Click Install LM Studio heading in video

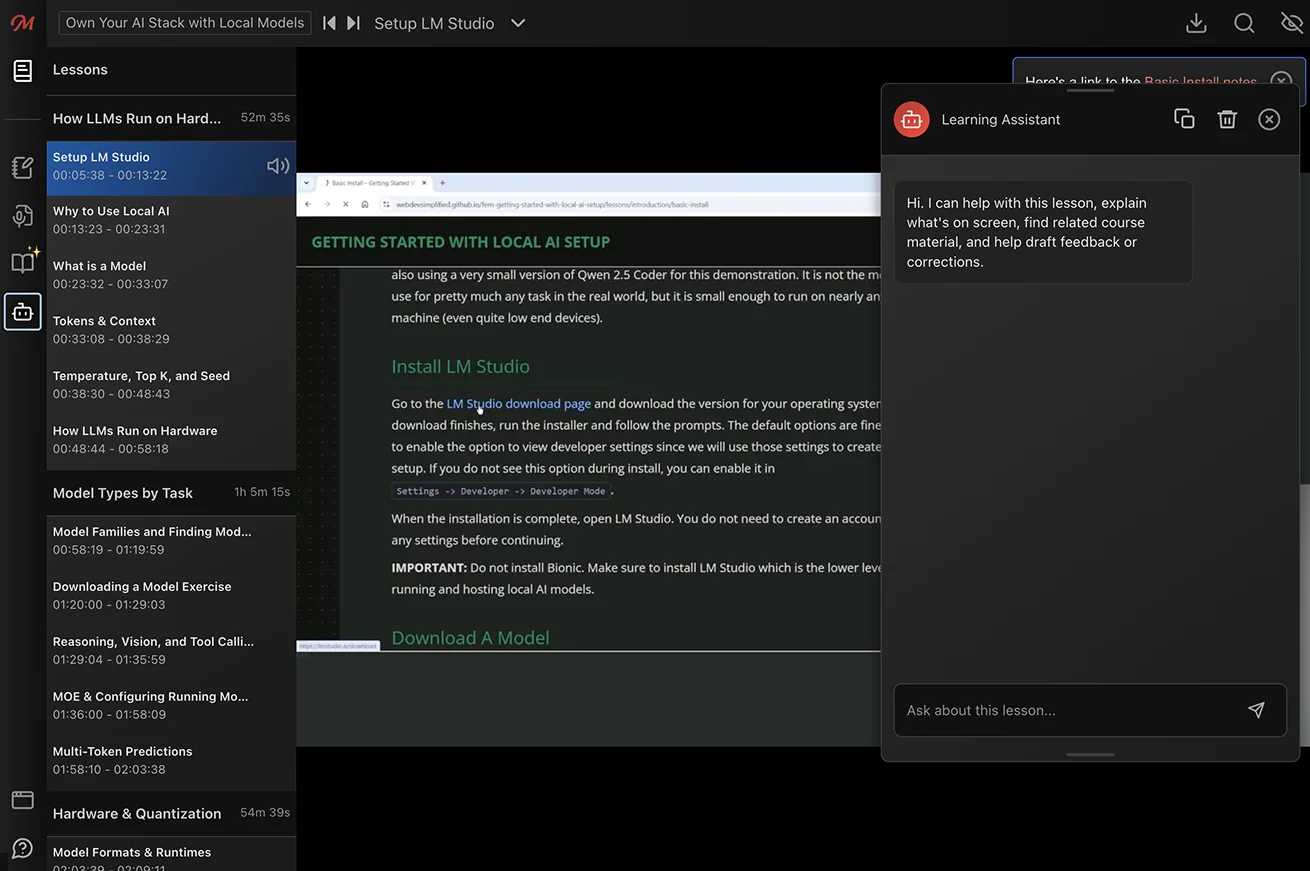click(x=461, y=366)
